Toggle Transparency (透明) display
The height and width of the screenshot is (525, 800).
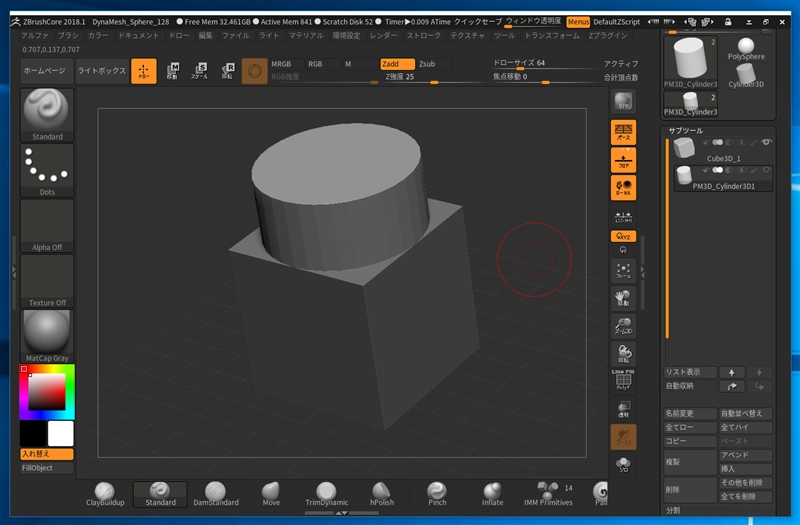623,409
